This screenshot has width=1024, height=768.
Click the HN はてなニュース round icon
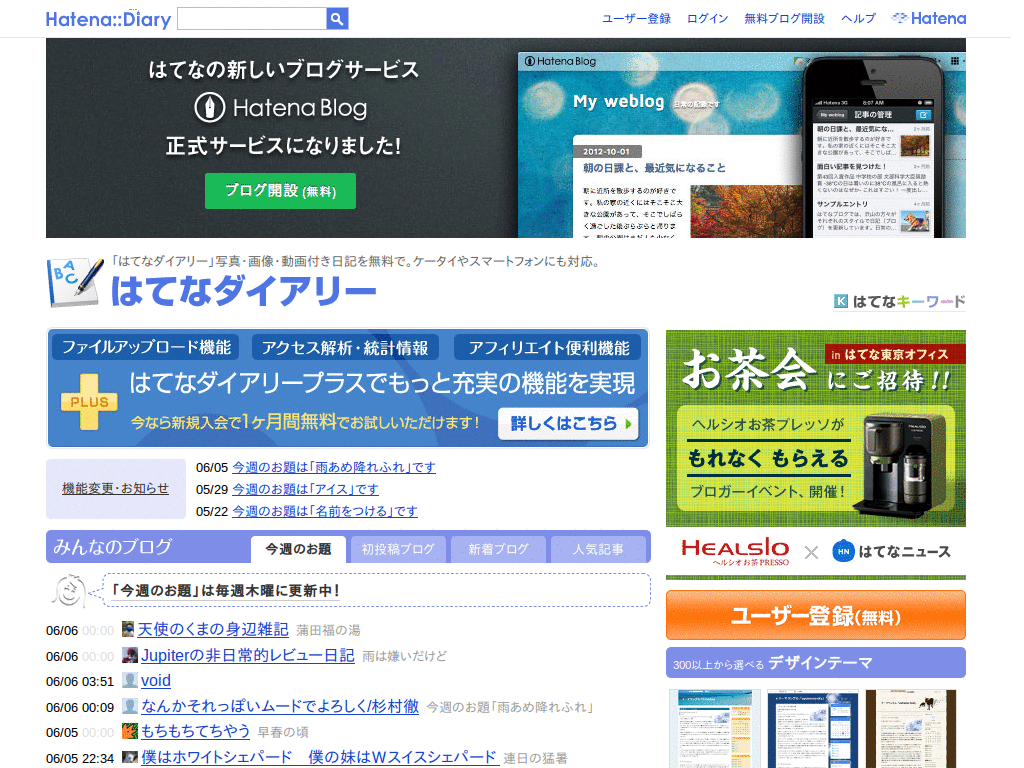(843, 551)
